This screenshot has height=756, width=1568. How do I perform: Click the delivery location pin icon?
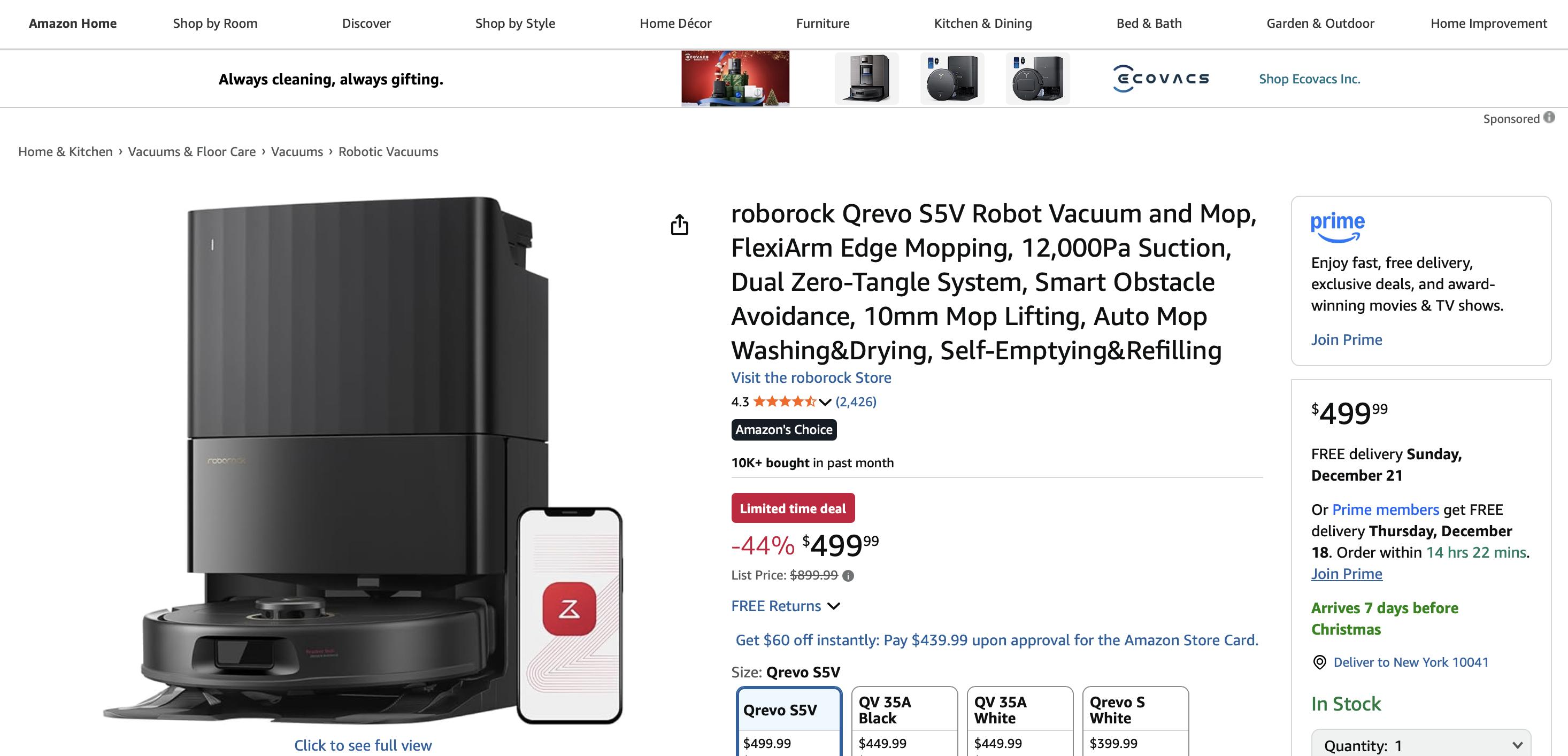pos(1319,662)
